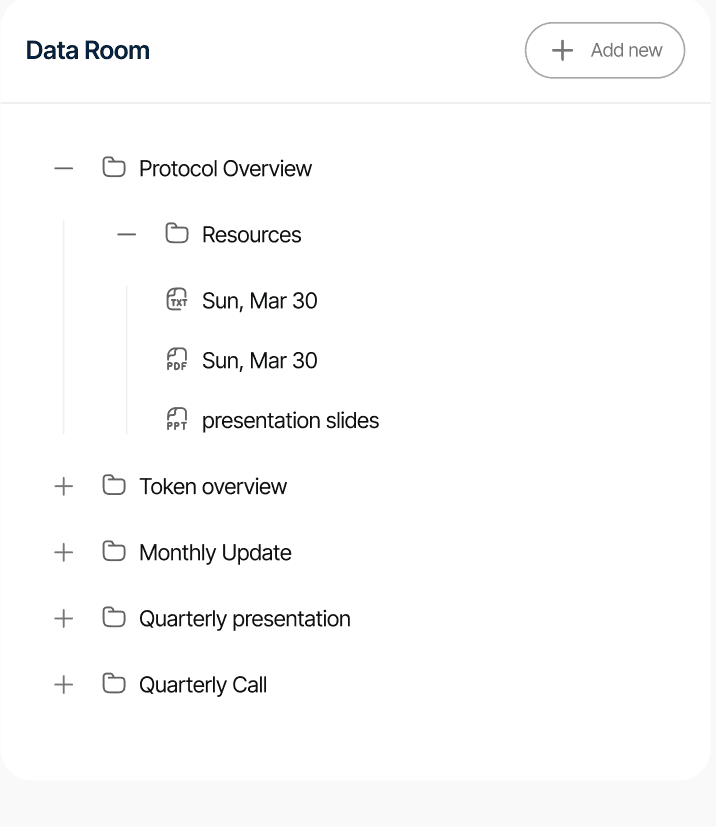Click the Monthly Update folder icon

114,552
